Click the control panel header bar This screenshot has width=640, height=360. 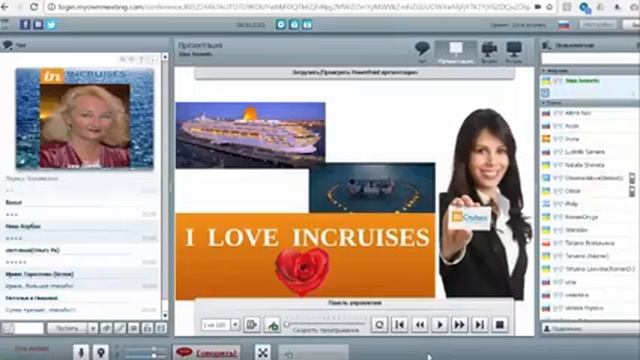point(354,303)
